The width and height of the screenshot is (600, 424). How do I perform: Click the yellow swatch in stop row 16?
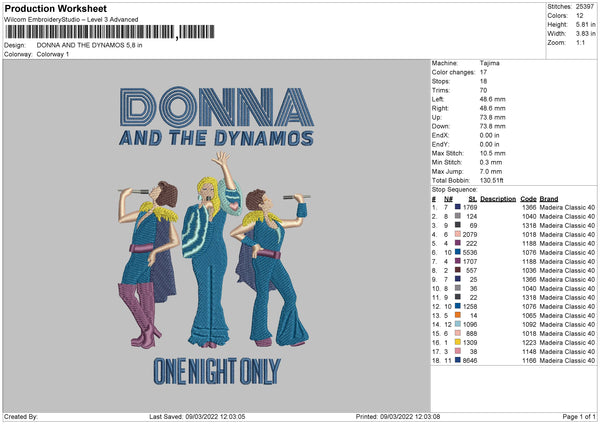pos(457,342)
